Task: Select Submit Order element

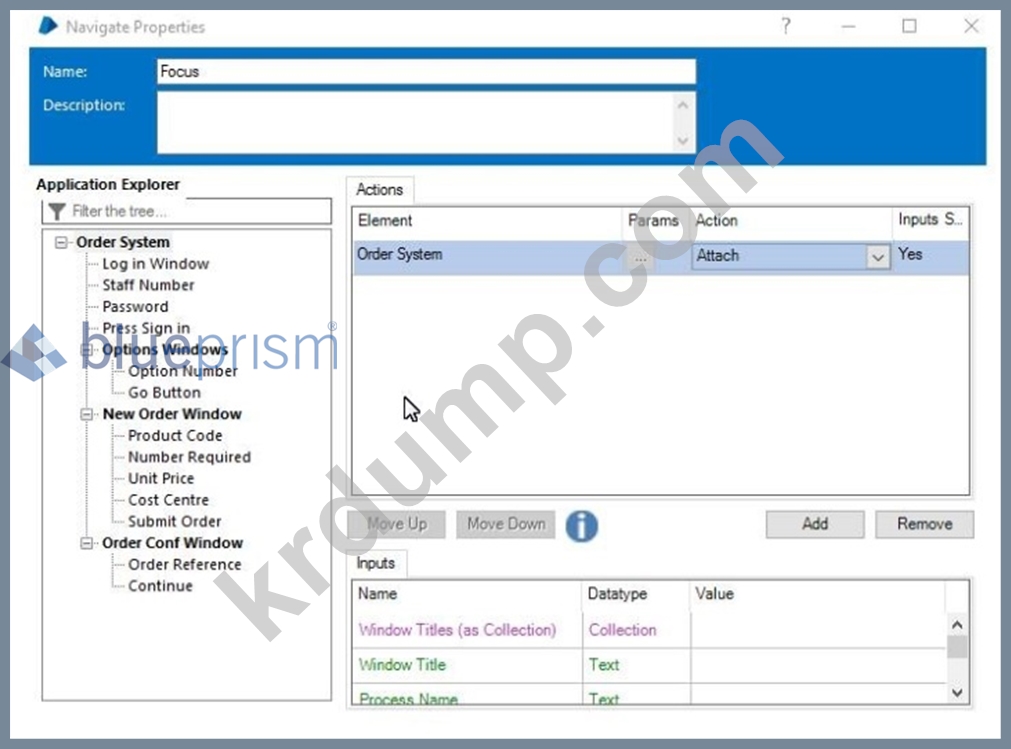Action: click(x=174, y=521)
